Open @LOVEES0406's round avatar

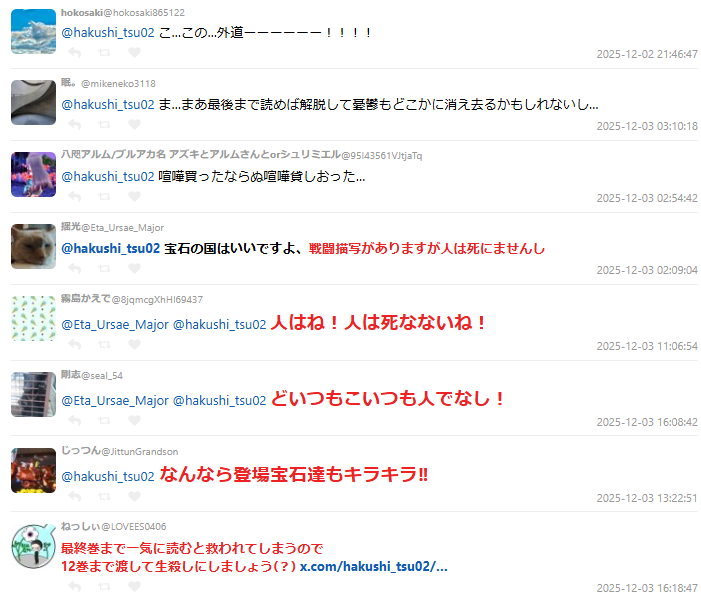click(x=34, y=546)
